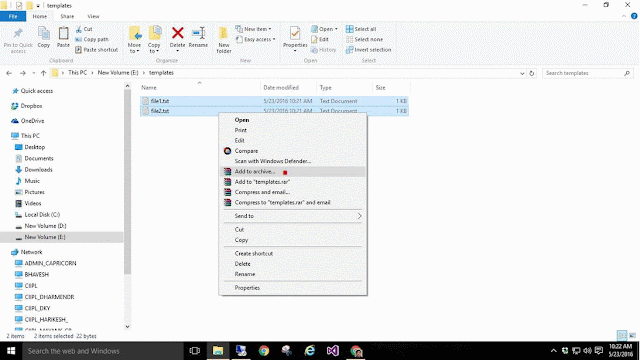
Task: Expand the Send to submenu
Action: coord(293,216)
